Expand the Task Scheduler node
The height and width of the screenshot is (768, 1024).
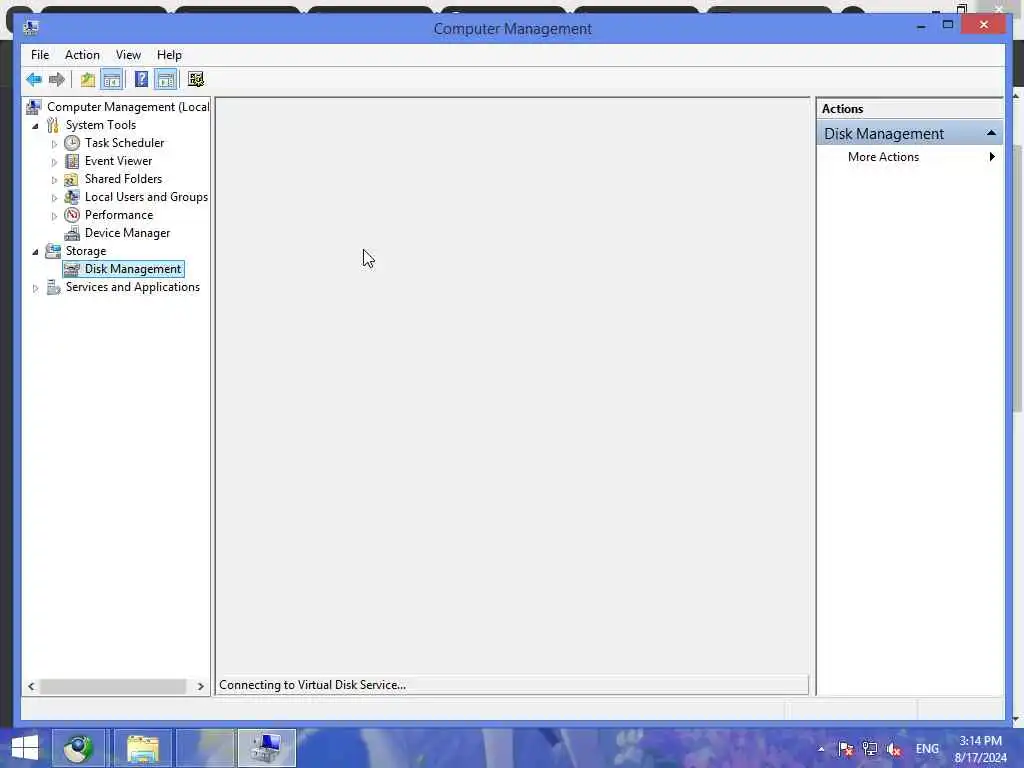[54, 144]
